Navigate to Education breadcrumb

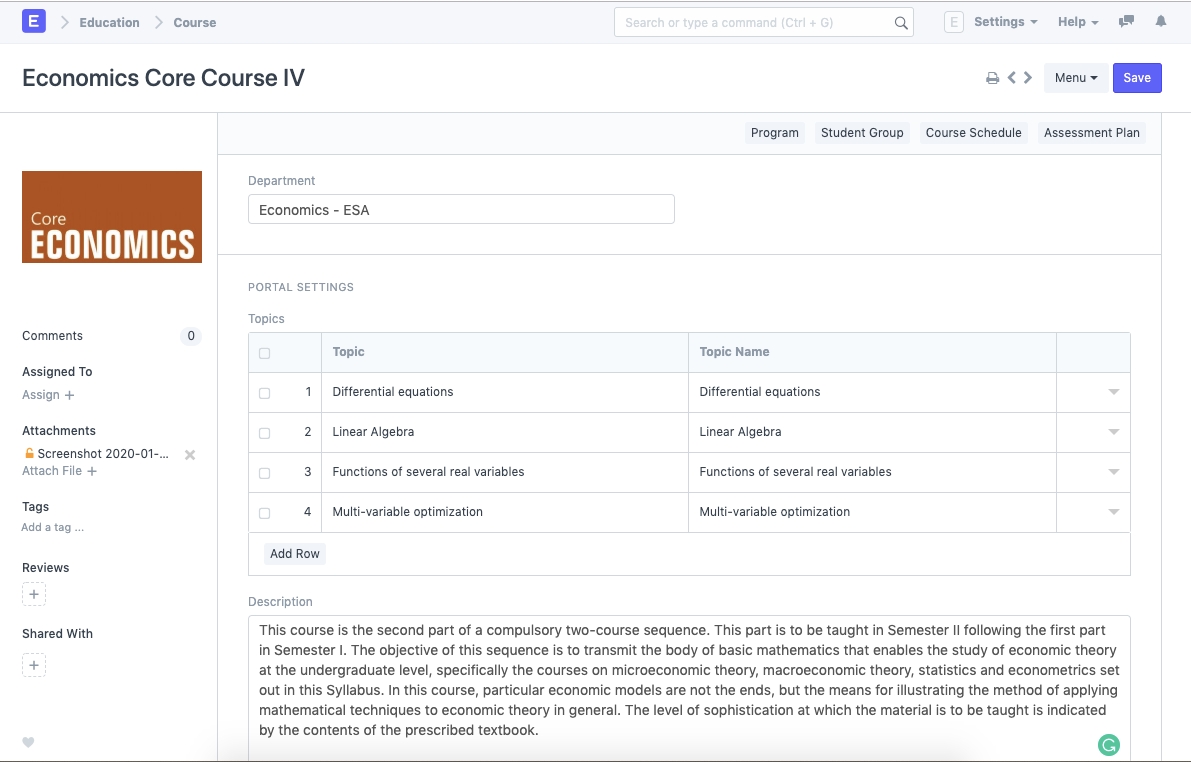[x=109, y=22]
